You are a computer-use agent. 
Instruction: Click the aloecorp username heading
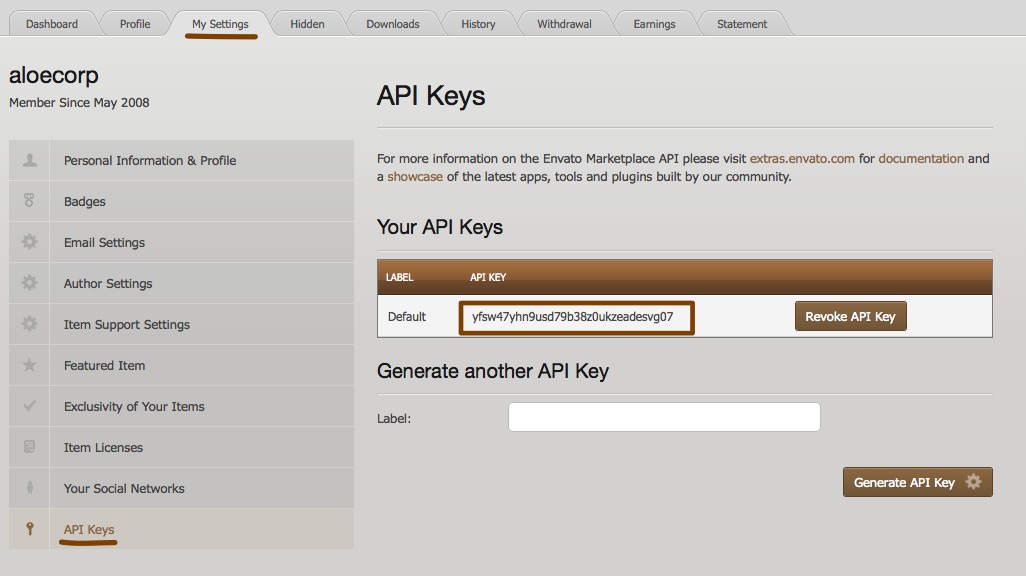coord(54,75)
